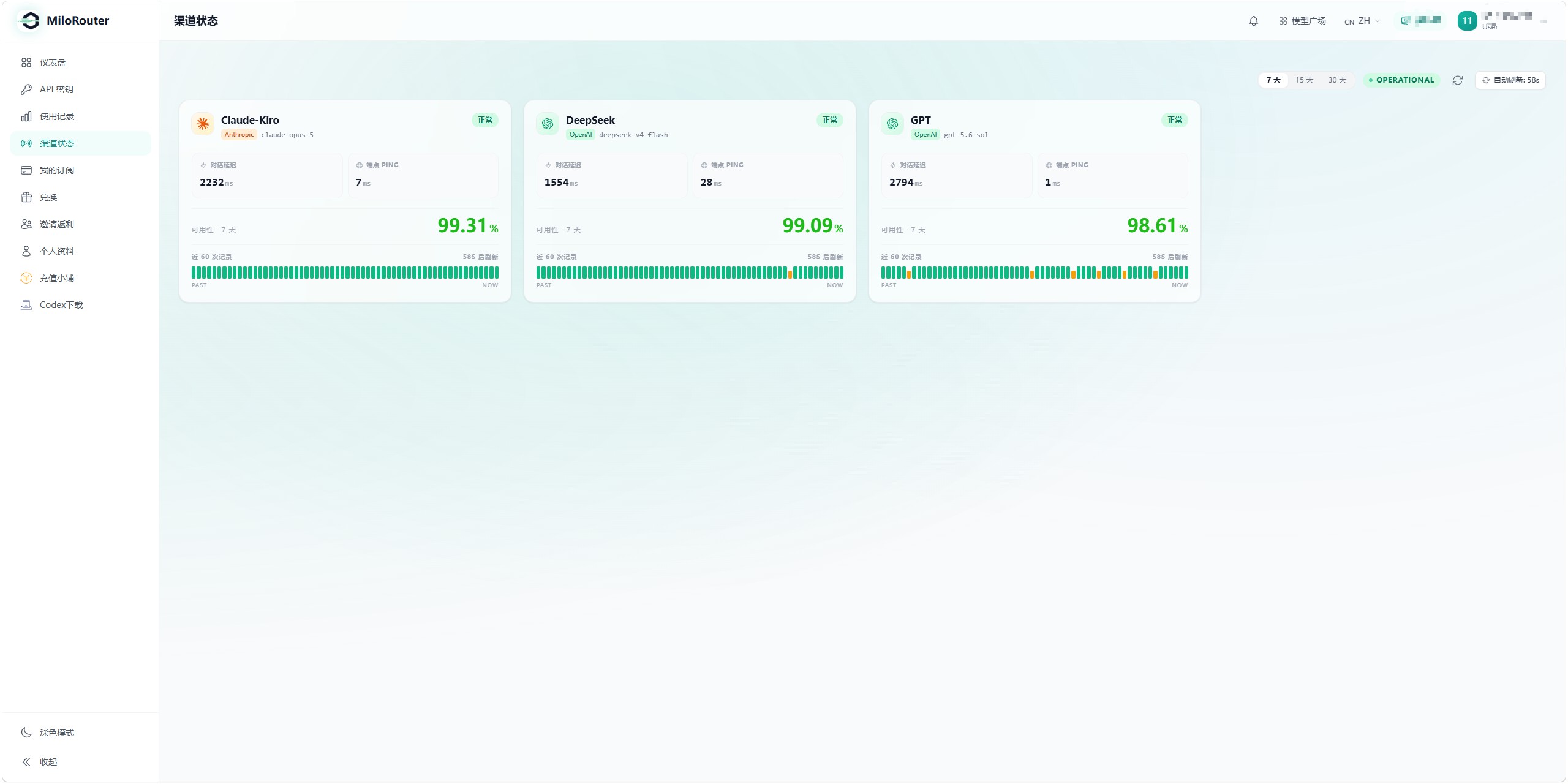Open 我的订阅 page
This screenshot has height=784, width=1568.
(80, 170)
